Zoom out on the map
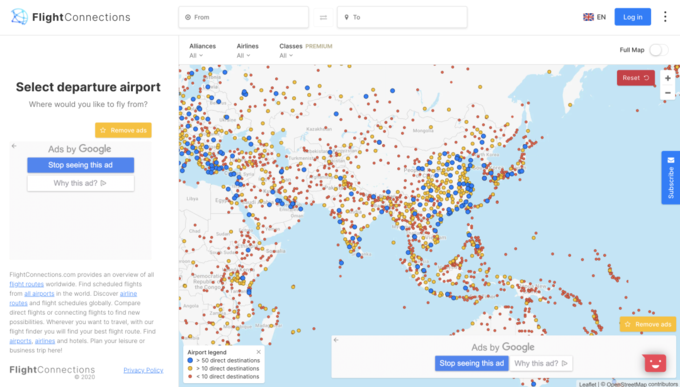This screenshot has width=680, height=387. coord(667,93)
